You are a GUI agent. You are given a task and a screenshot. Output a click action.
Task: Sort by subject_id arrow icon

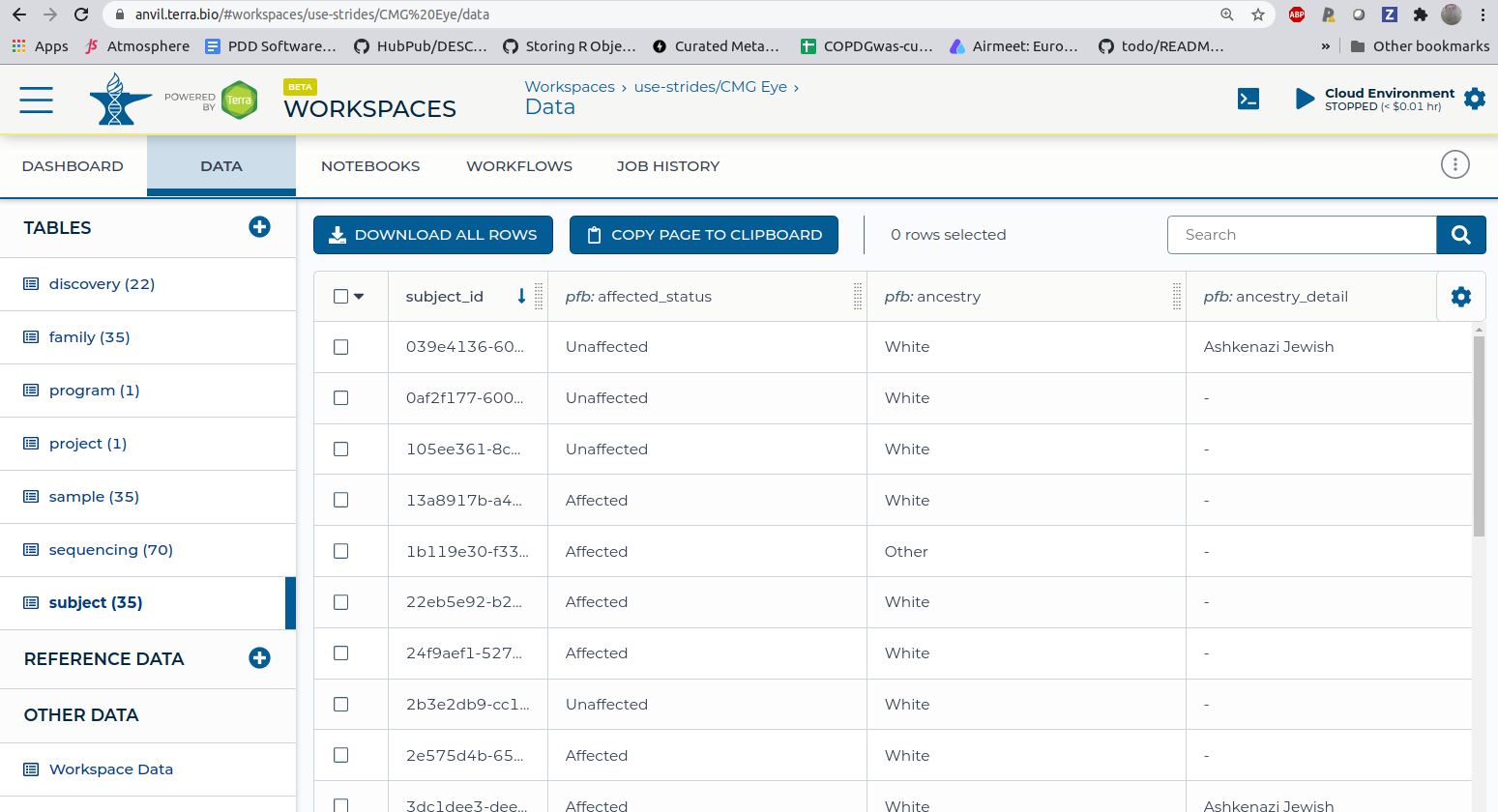[522, 296]
